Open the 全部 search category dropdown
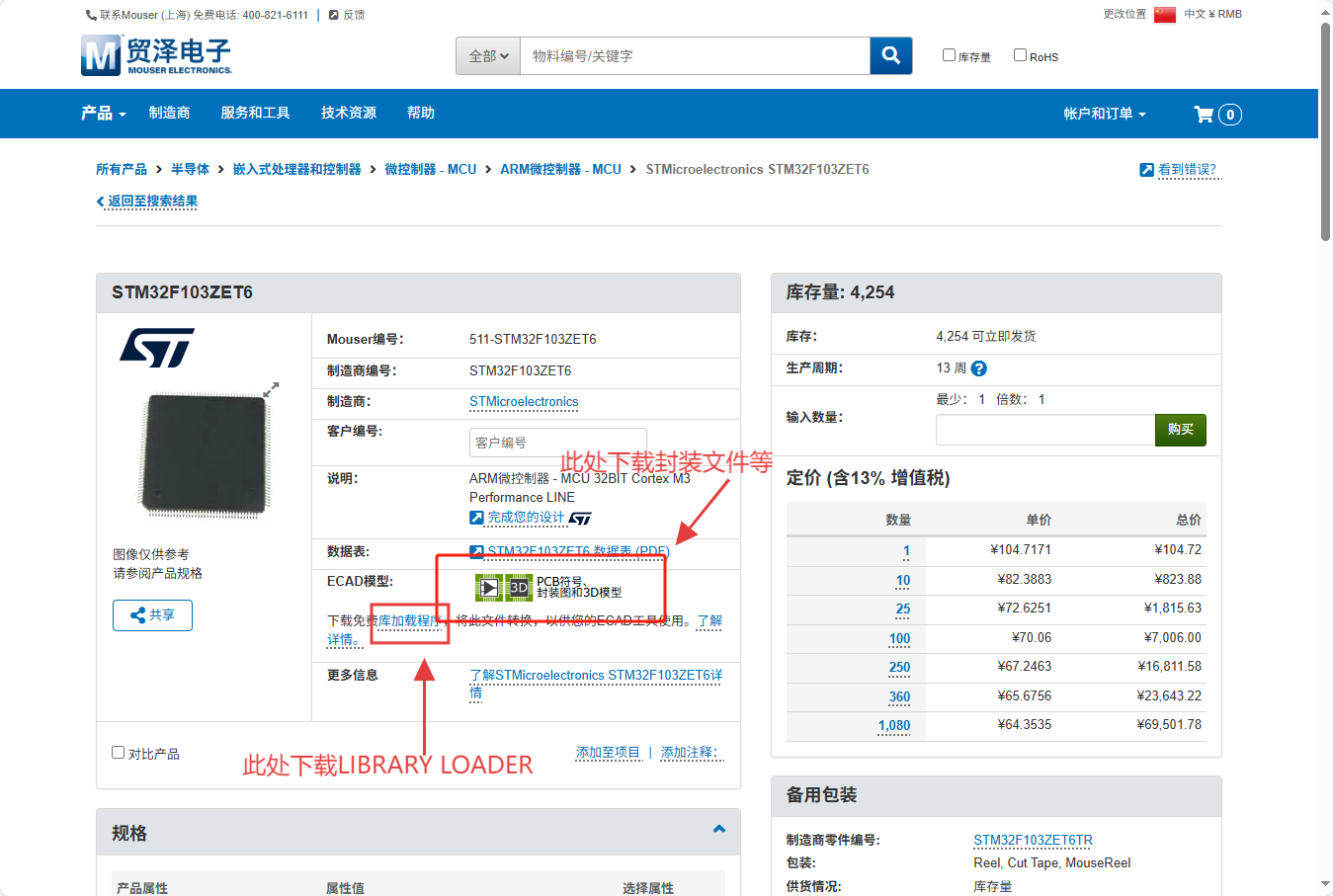This screenshot has height=896, width=1333. [x=488, y=55]
